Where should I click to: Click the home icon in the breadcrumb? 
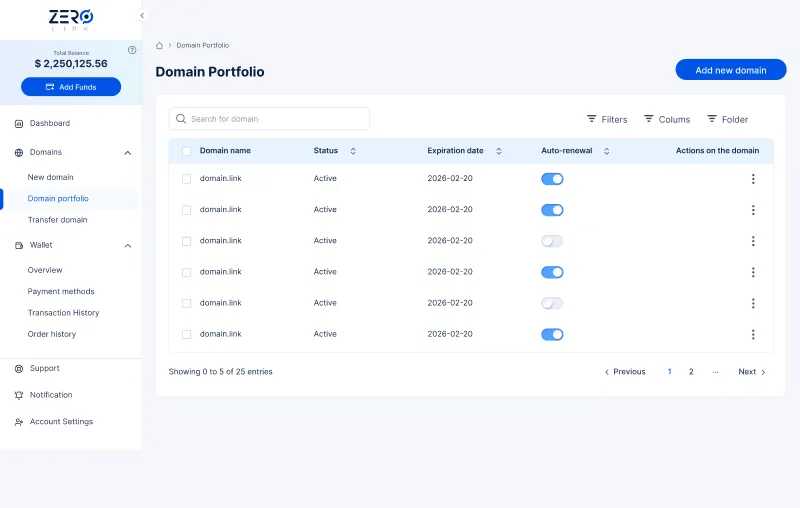point(160,45)
